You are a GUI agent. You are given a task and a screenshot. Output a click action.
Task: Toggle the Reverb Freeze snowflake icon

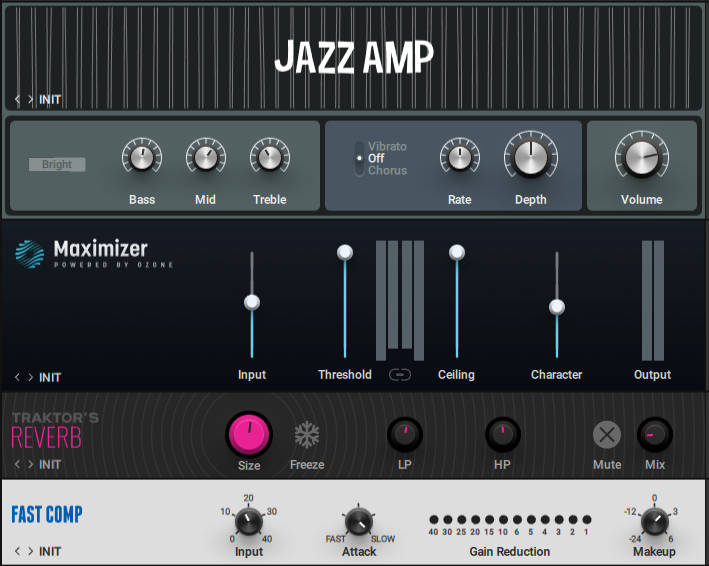click(x=307, y=435)
